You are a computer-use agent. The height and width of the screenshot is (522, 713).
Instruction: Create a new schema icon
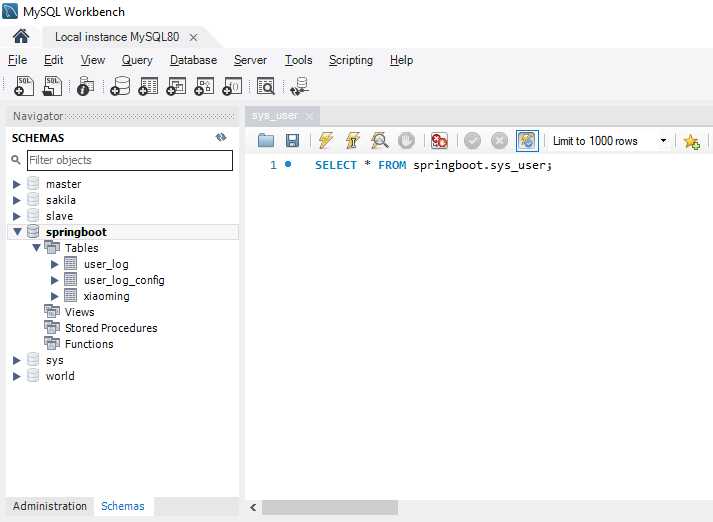click(x=121, y=86)
